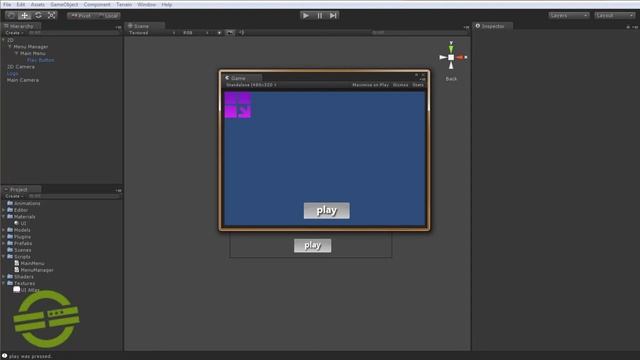Open the Assets menu
Viewport: 640px width, 360px height.
(38, 4)
